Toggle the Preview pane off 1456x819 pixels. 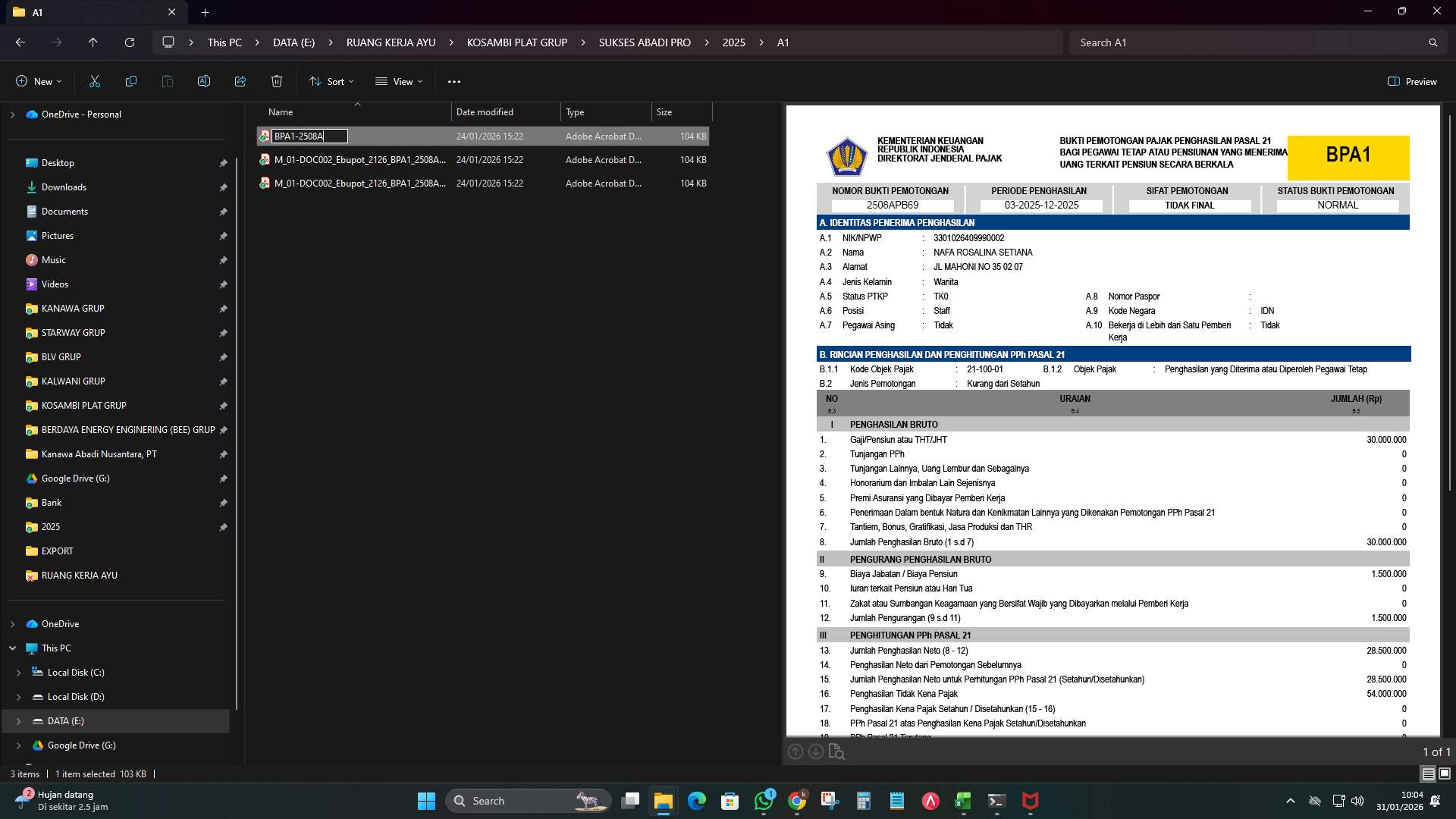coord(1411,81)
